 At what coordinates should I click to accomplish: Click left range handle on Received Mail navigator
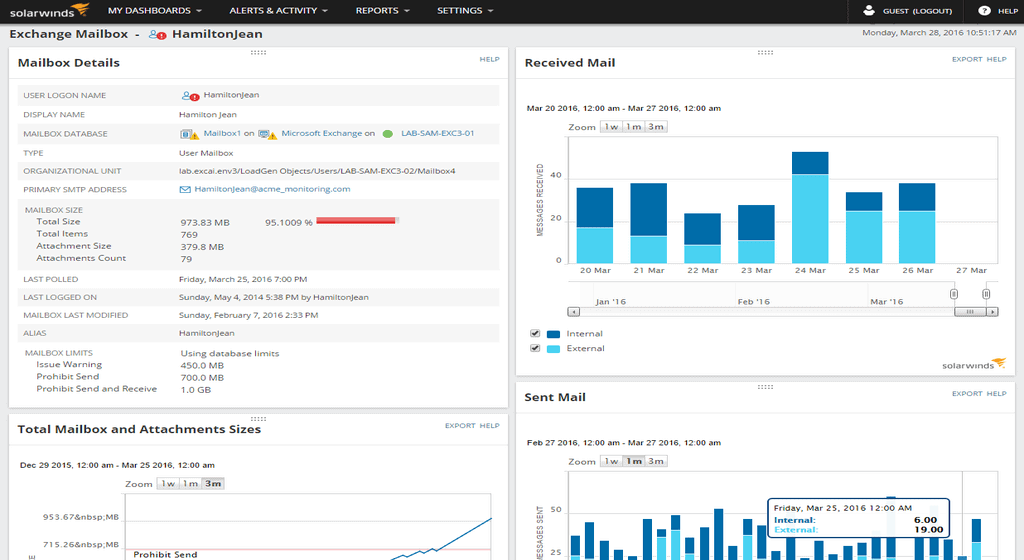pos(954,294)
